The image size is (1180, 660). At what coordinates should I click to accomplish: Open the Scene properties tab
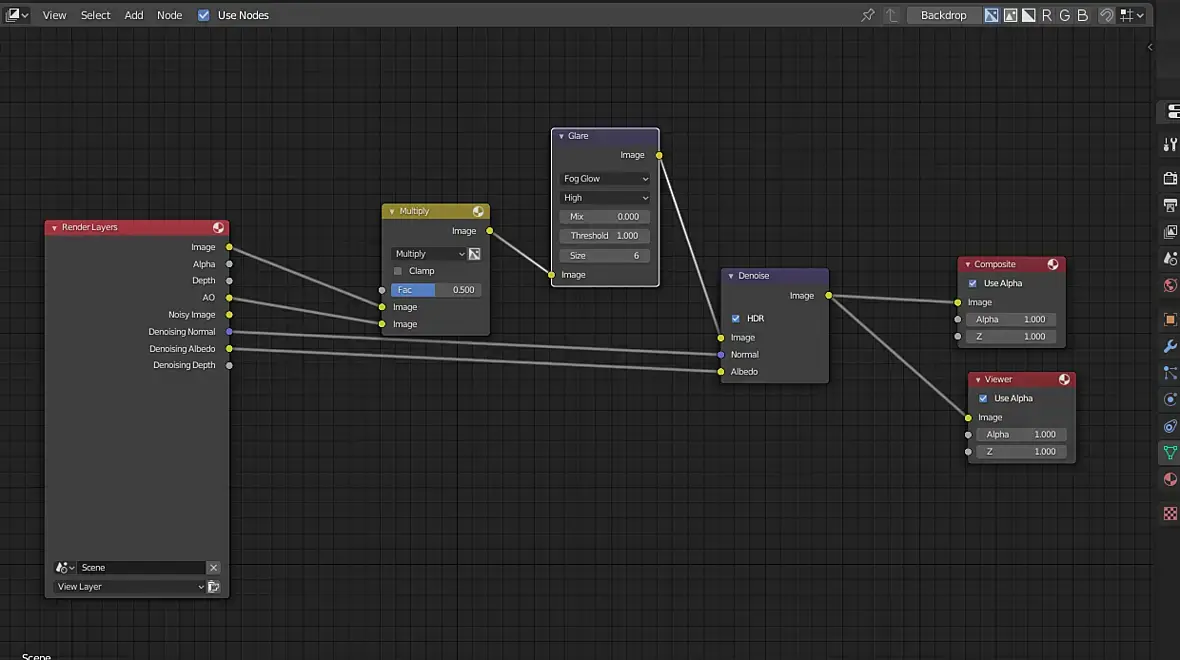pos(1170,258)
